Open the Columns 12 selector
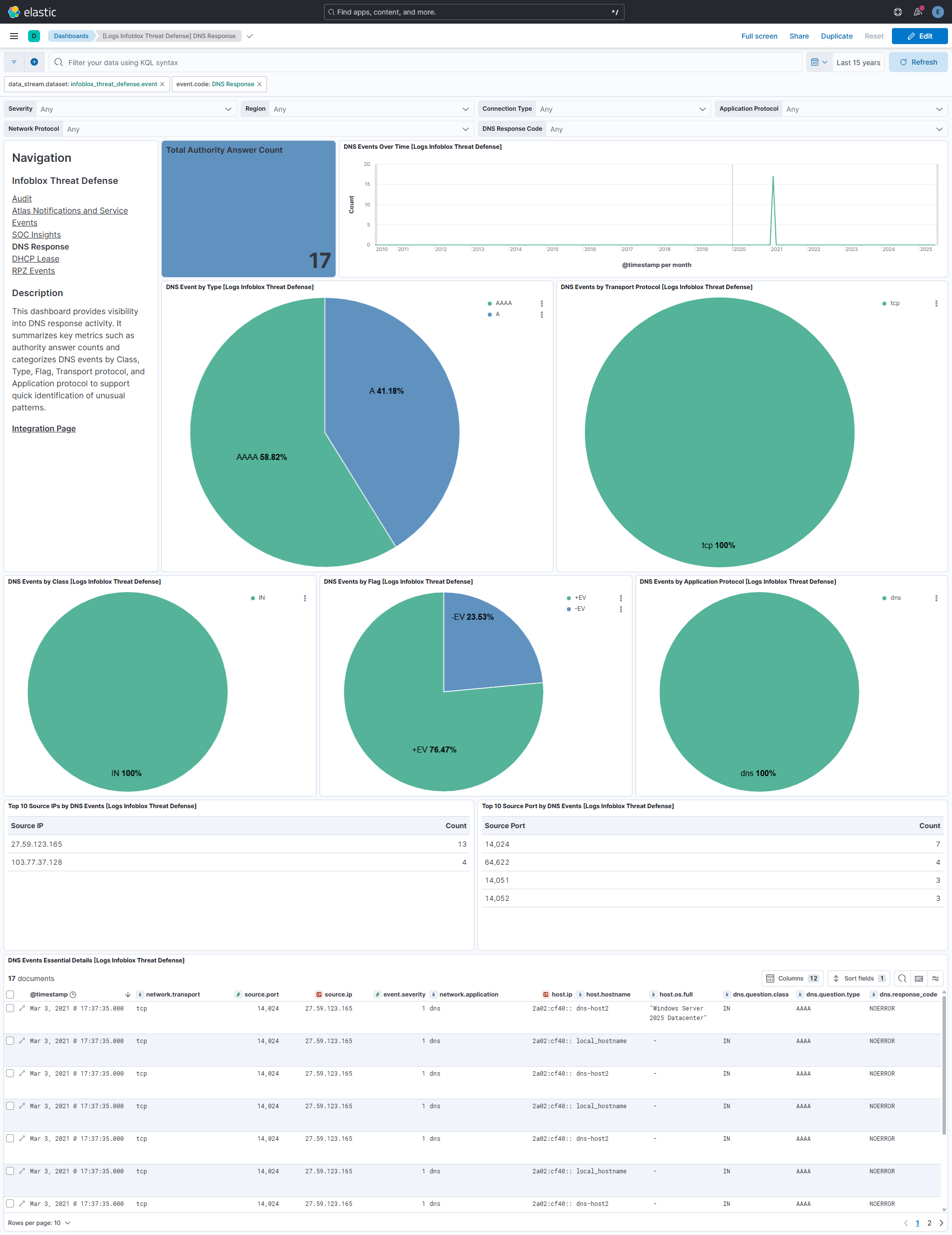This screenshot has height=1235, width=952. point(793,978)
